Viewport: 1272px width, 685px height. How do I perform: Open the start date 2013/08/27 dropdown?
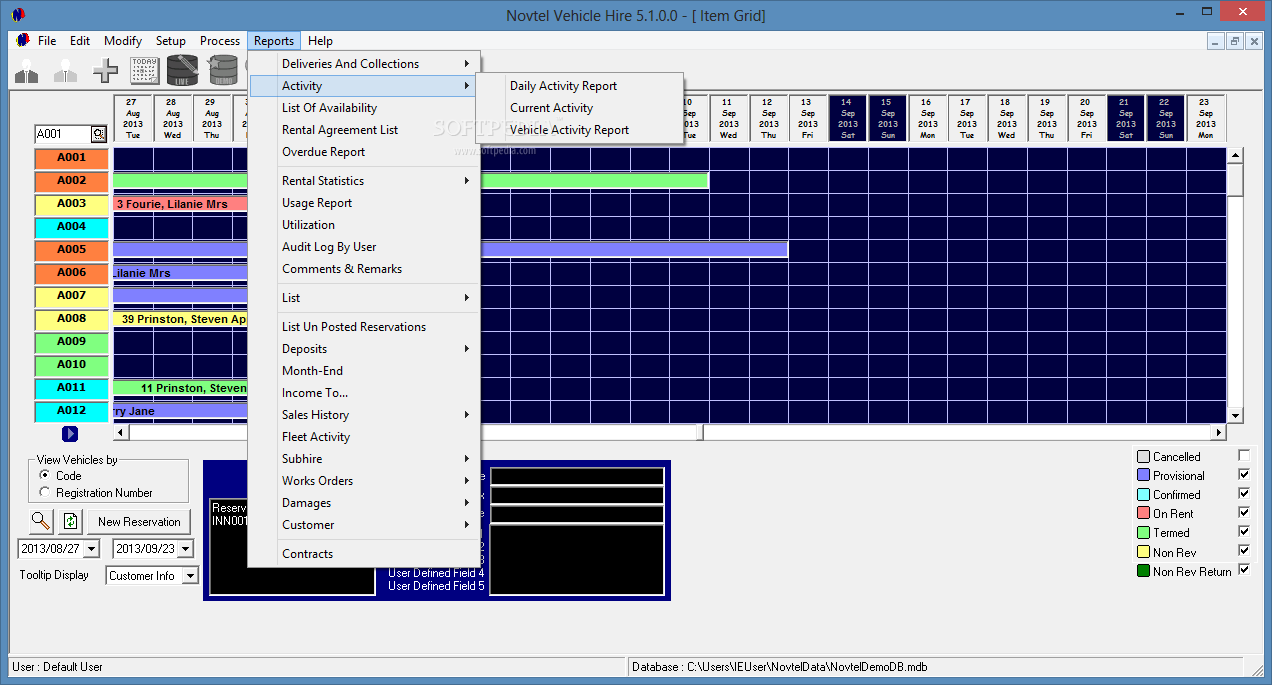click(x=92, y=549)
